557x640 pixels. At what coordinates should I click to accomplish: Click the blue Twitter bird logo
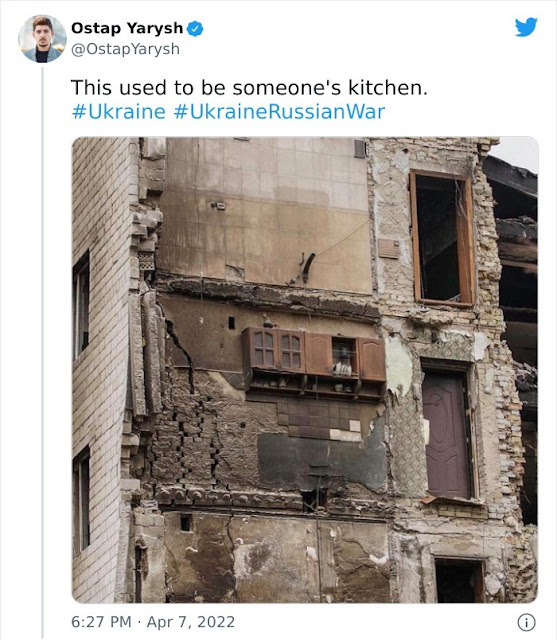(x=526, y=27)
